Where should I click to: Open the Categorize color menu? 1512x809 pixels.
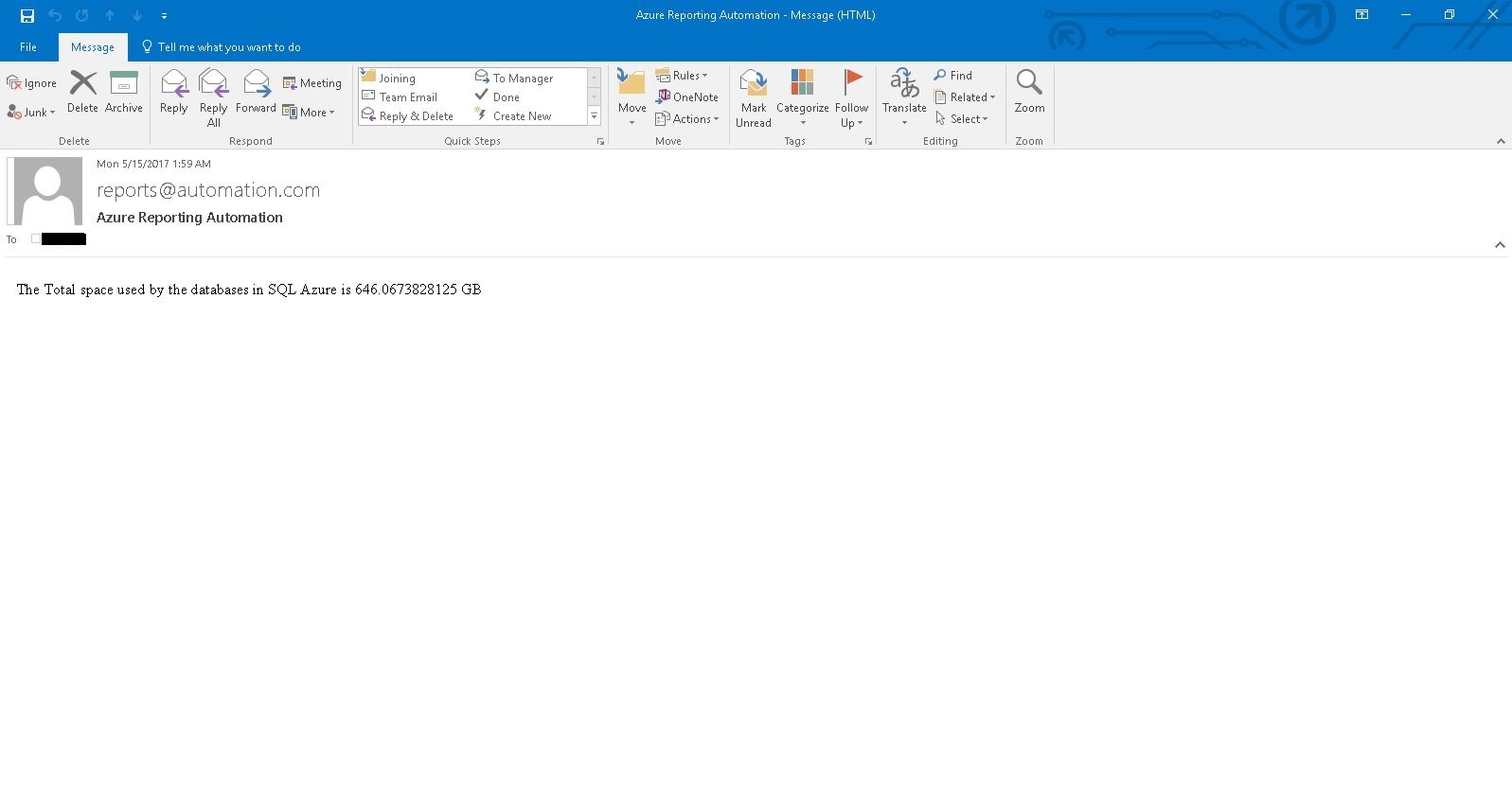(x=803, y=98)
